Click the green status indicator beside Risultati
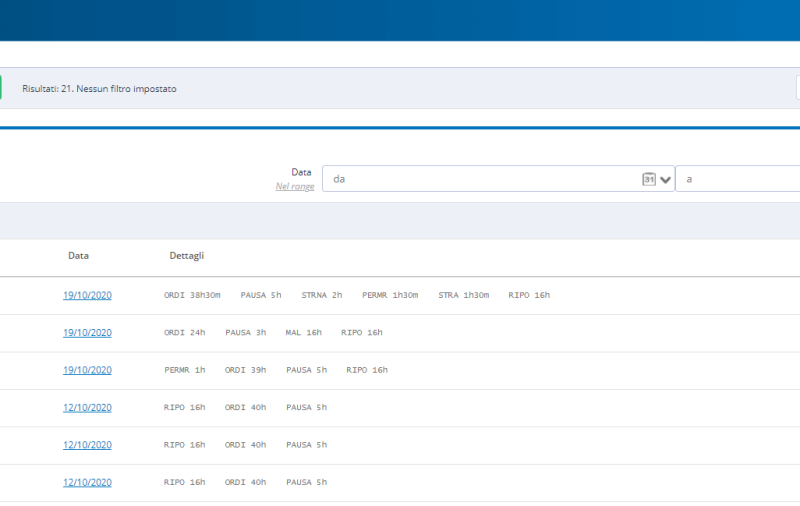 [x=1, y=88]
